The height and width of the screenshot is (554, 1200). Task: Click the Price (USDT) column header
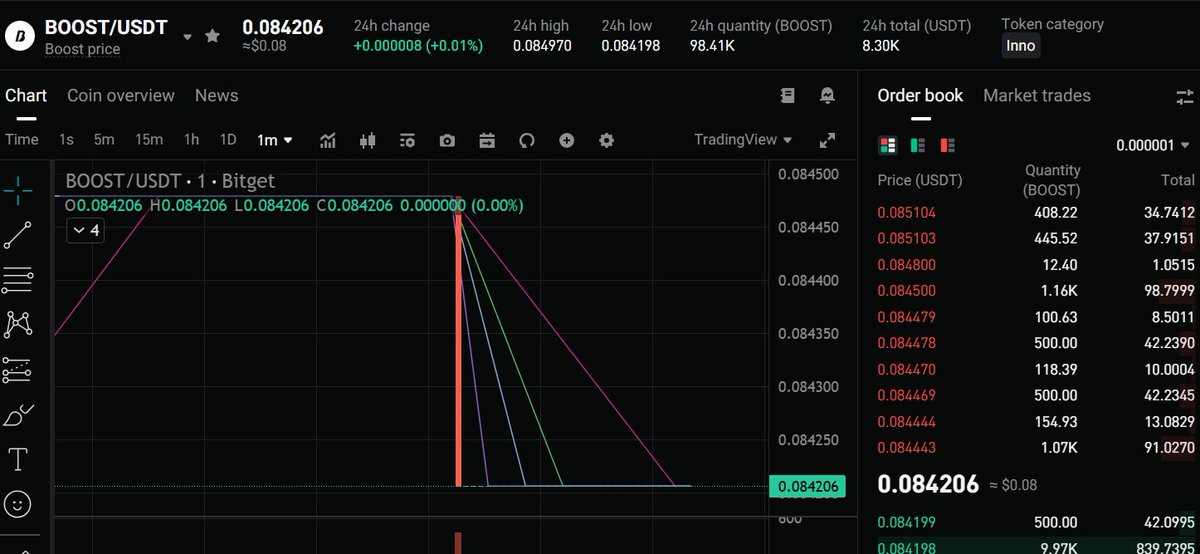(919, 180)
